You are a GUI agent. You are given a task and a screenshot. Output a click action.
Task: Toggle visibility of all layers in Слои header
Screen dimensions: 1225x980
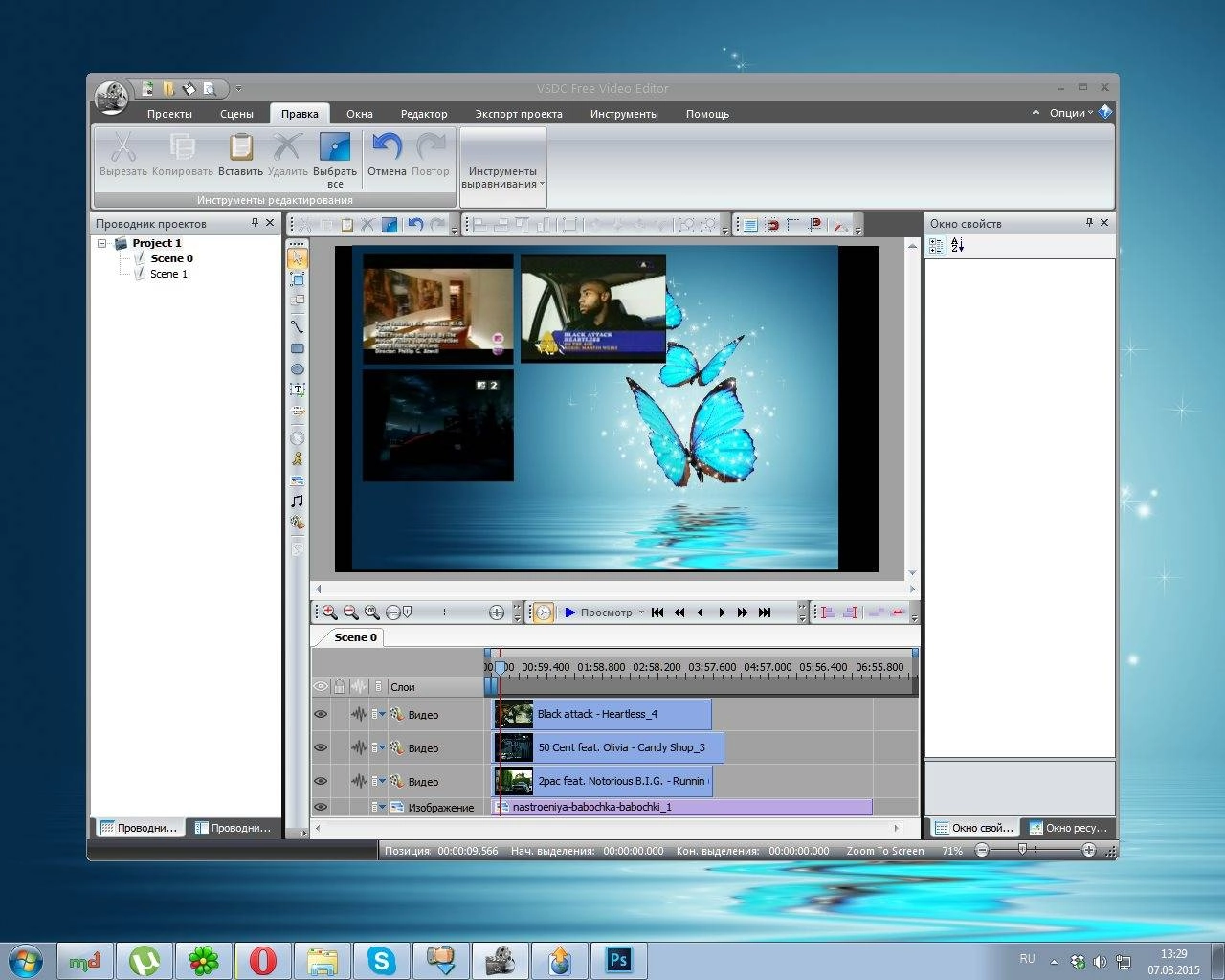(321, 686)
